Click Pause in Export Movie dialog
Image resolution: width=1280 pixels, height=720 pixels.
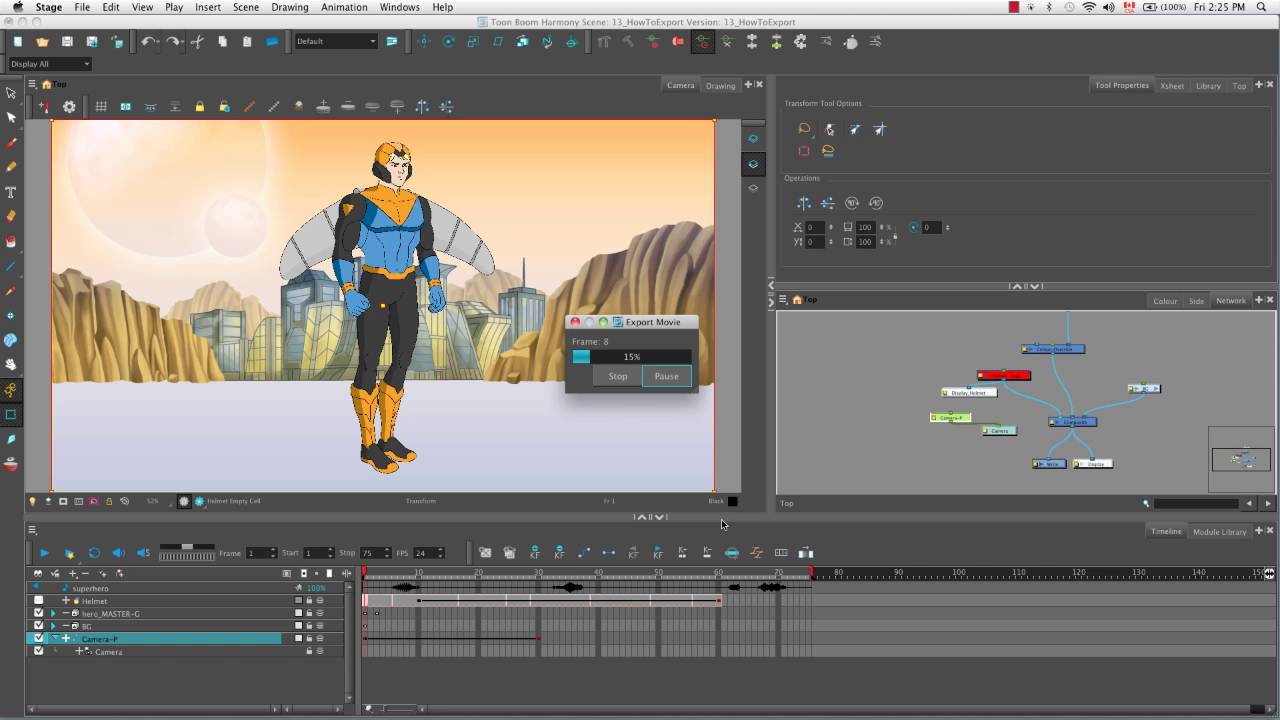[x=666, y=376]
